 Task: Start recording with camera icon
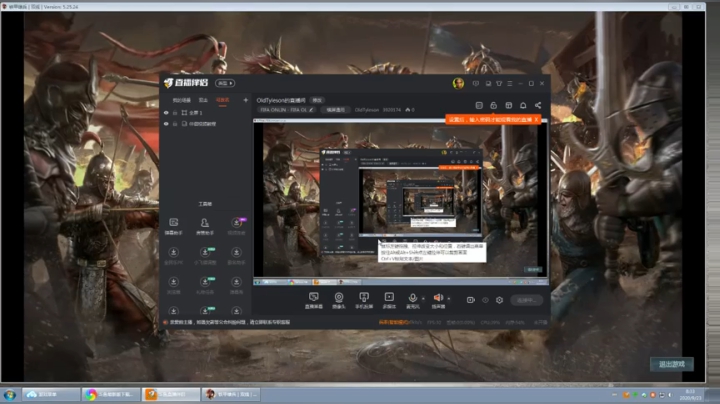point(471,300)
